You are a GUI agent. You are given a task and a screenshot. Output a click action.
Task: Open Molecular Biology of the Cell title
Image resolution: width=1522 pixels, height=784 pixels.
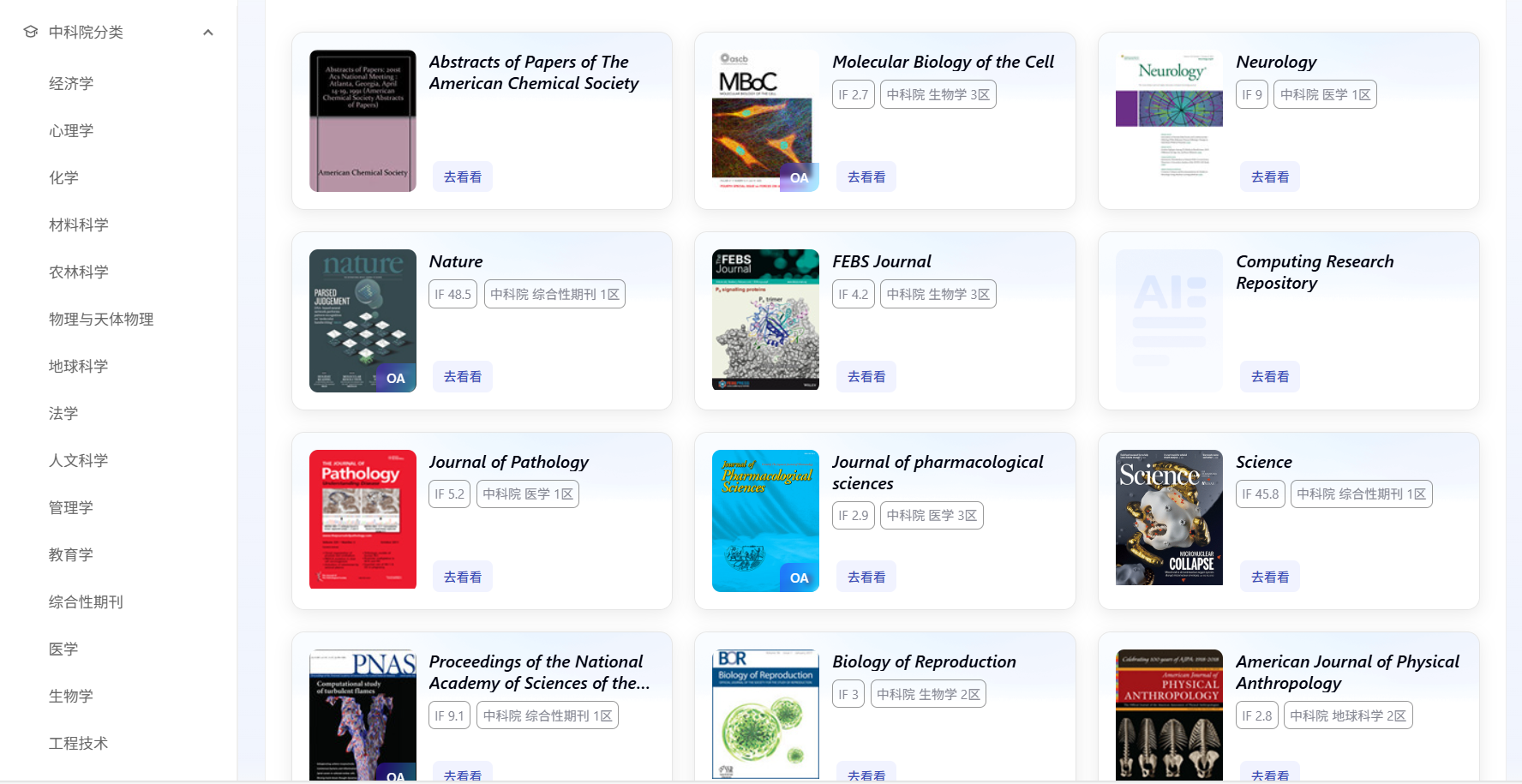pyautogui.click(x=944, y=62)
